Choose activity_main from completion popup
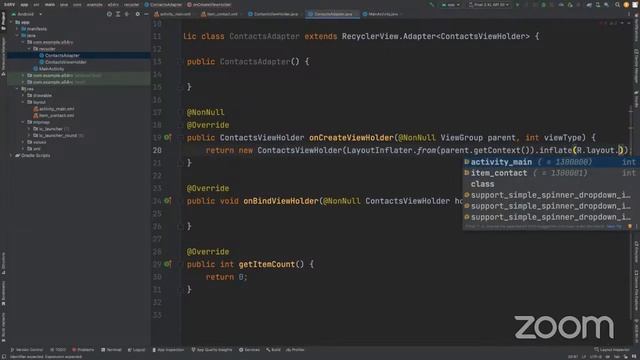The width and height of the screenshot is (640, 360). click(551, 162)
